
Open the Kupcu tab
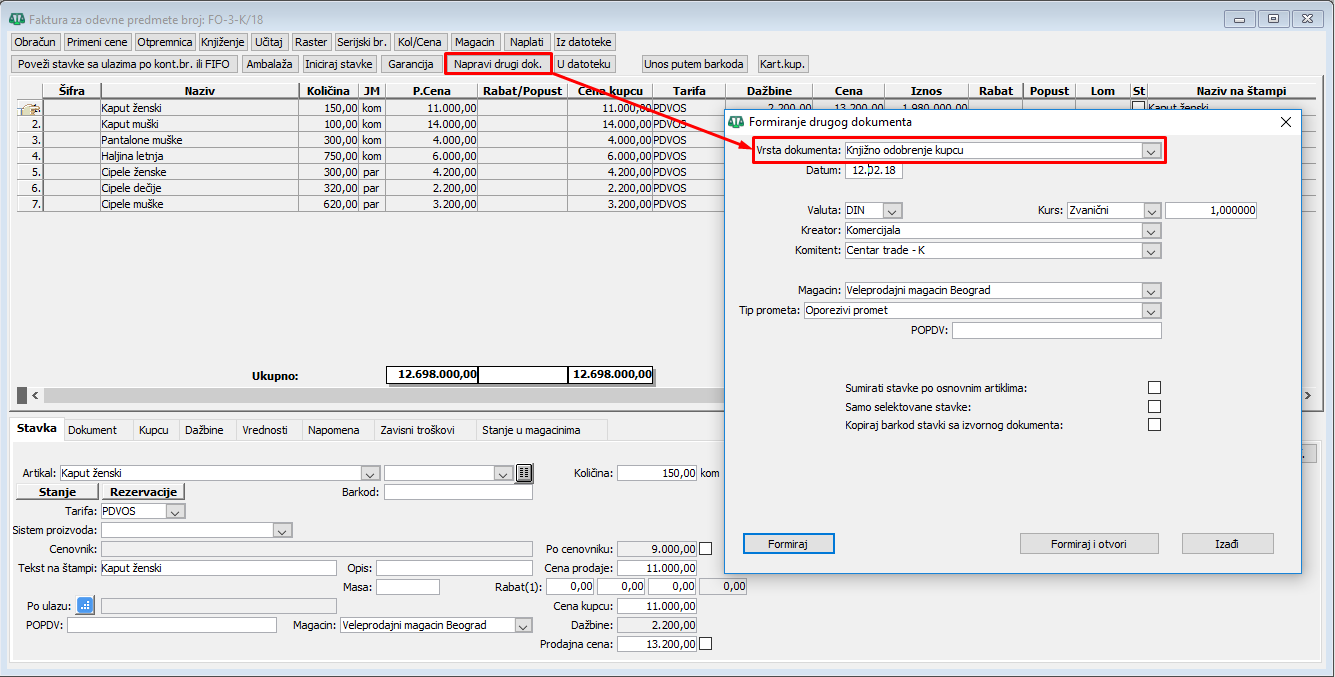pyautogui.click(x=154, y=430)
